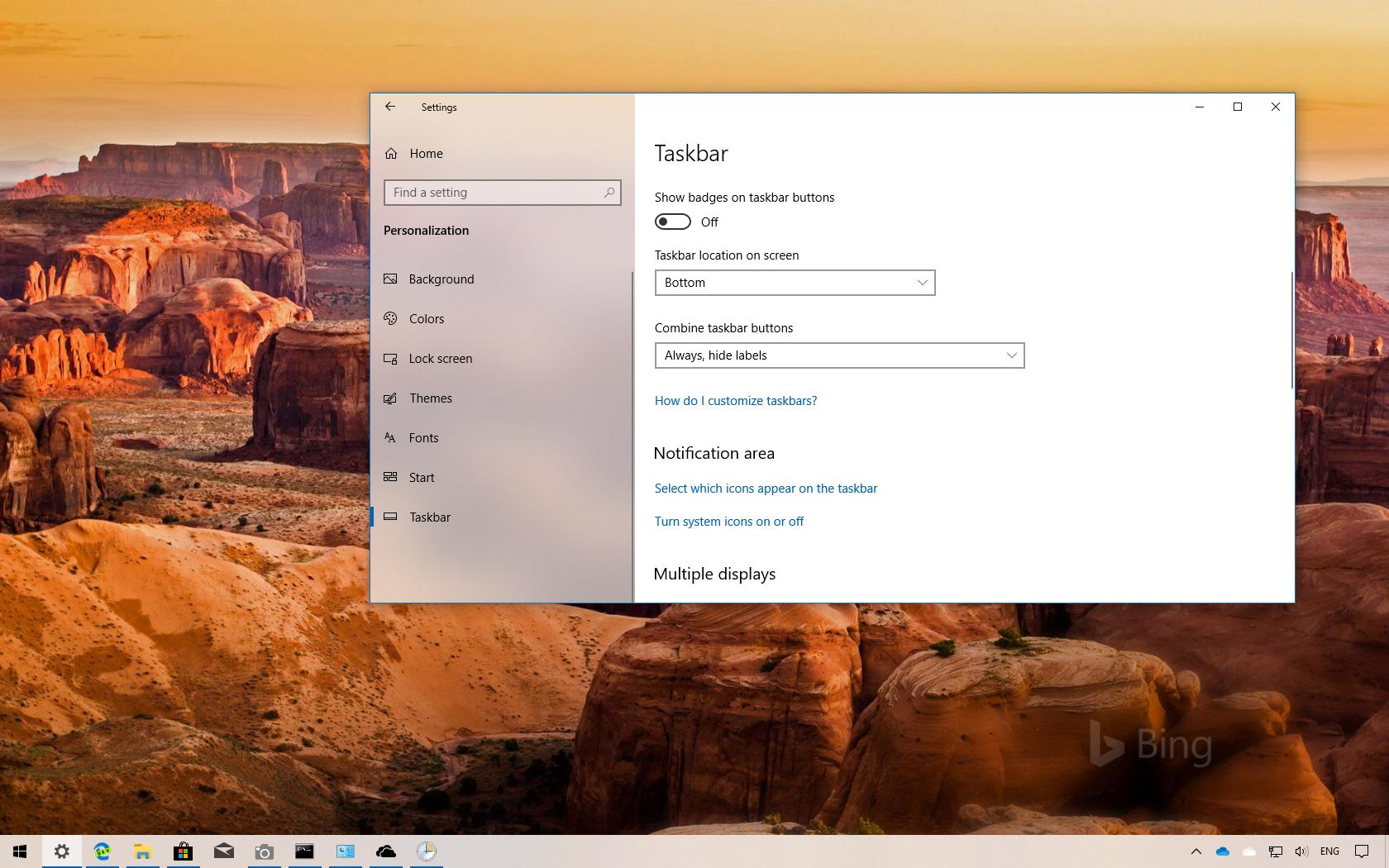The width and height of the screenshot is (1389, 868).
Task: Show hidden system tray icons
Action: [1196, 851]
